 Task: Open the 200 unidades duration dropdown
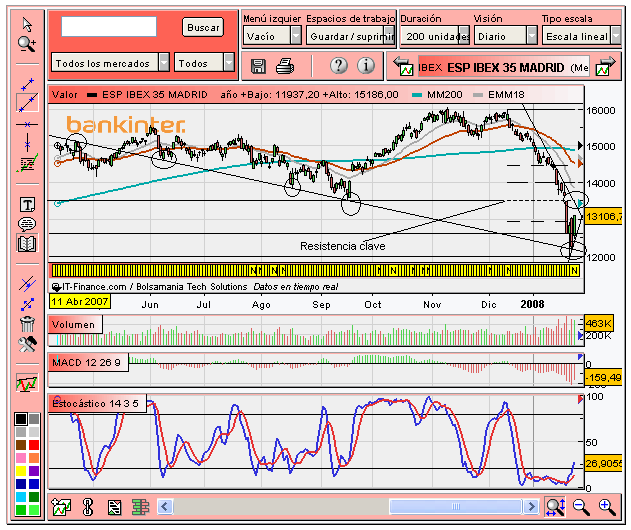click(435, 36)
